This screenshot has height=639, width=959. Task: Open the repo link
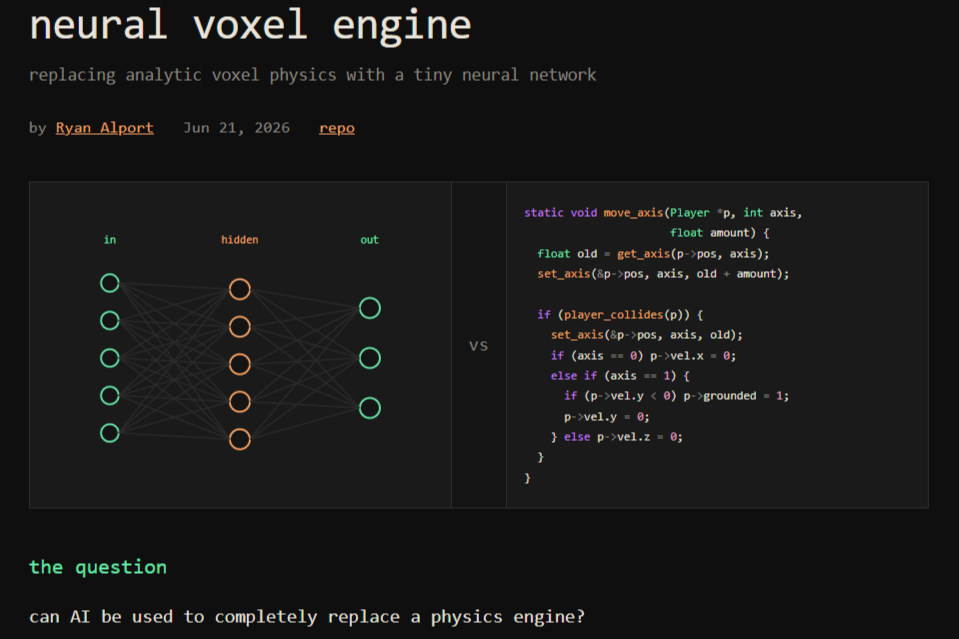click(337, 128)
